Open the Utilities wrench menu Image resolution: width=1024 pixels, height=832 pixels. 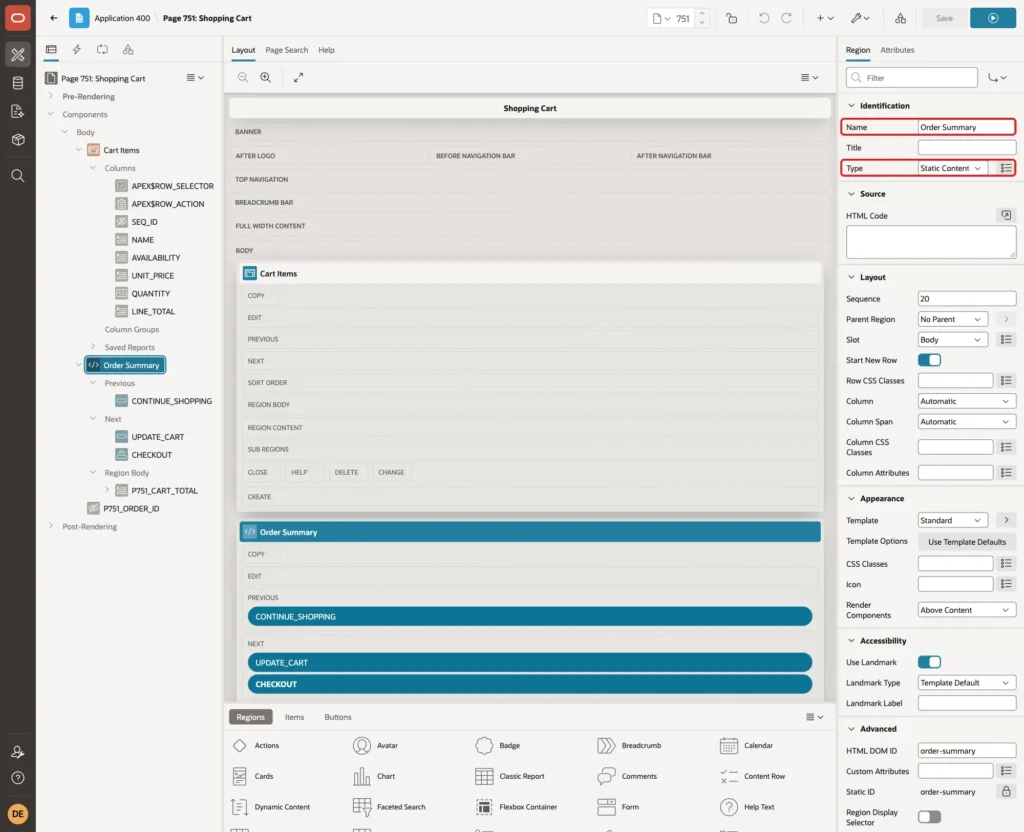point(860,18)
